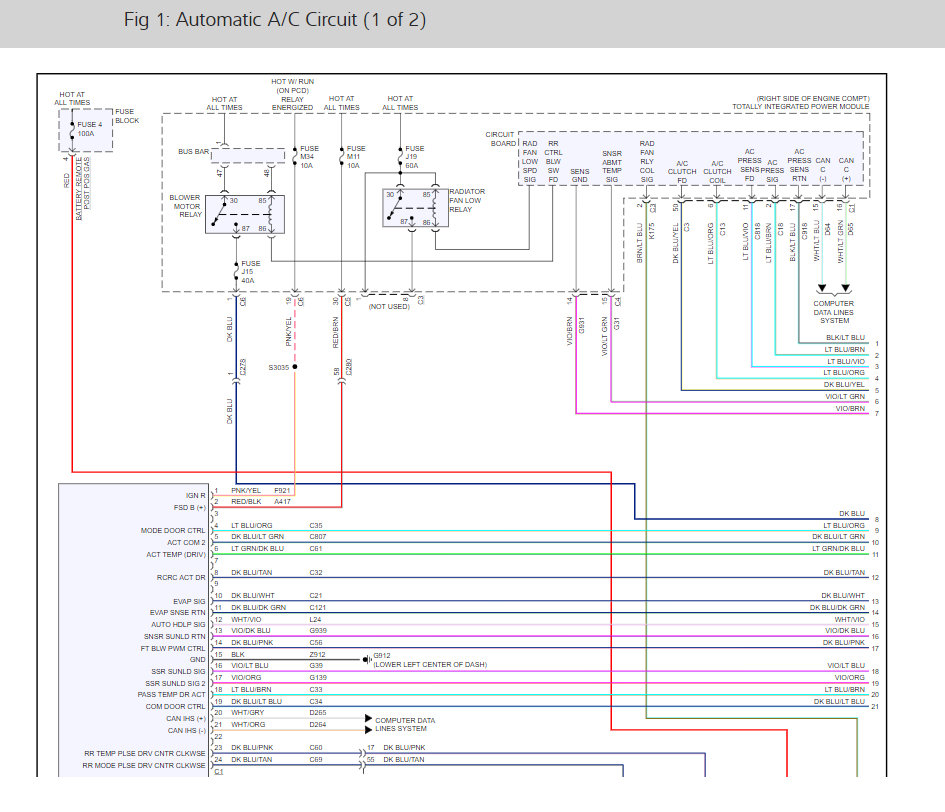Click the 'FUSE M34 10A' label
Image resolution: width=945 pixels, height=812 pixels.
click(x=309, y=157)
